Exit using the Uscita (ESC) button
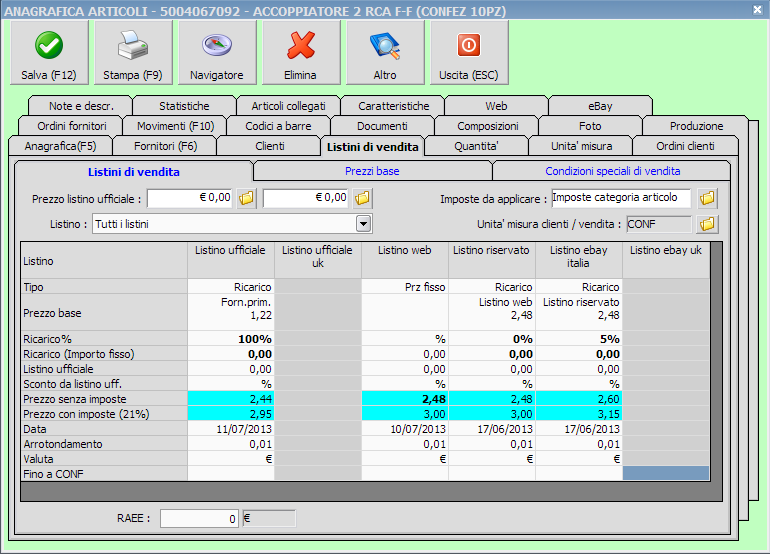This screenshot has width=770, height=554. pos(468,53)
